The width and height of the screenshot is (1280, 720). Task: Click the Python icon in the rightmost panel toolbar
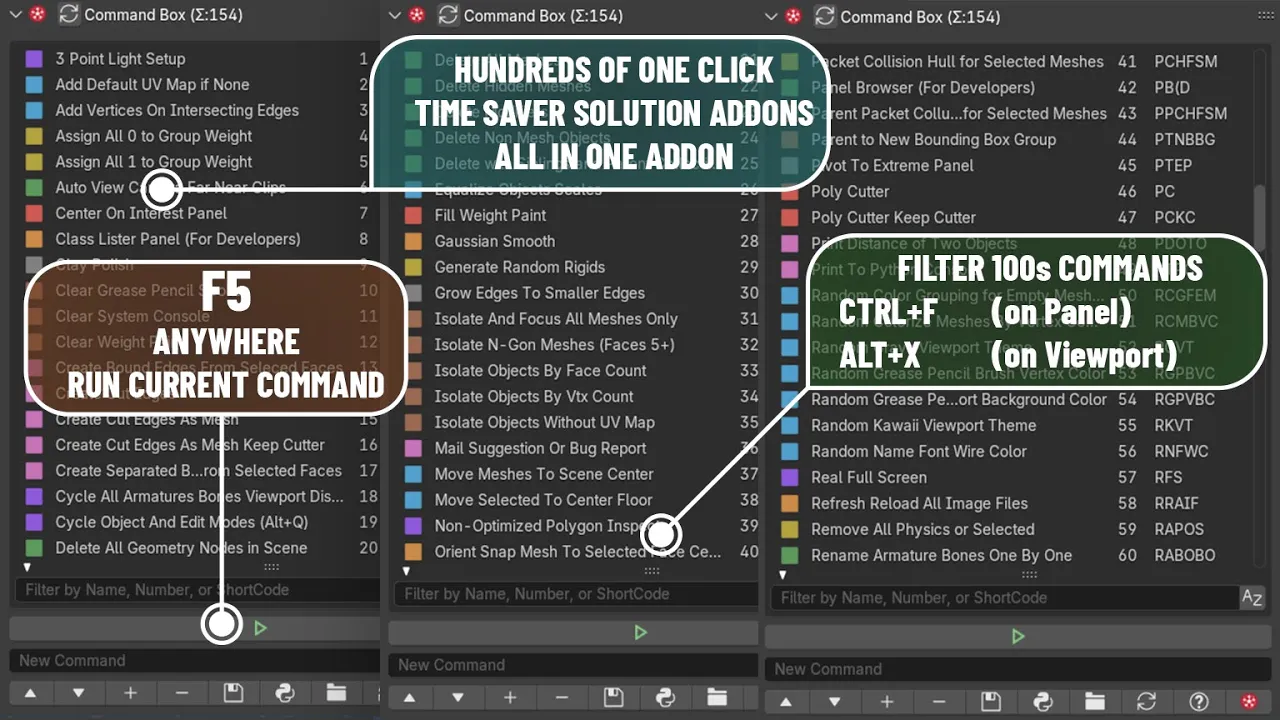coord(1043,702)
